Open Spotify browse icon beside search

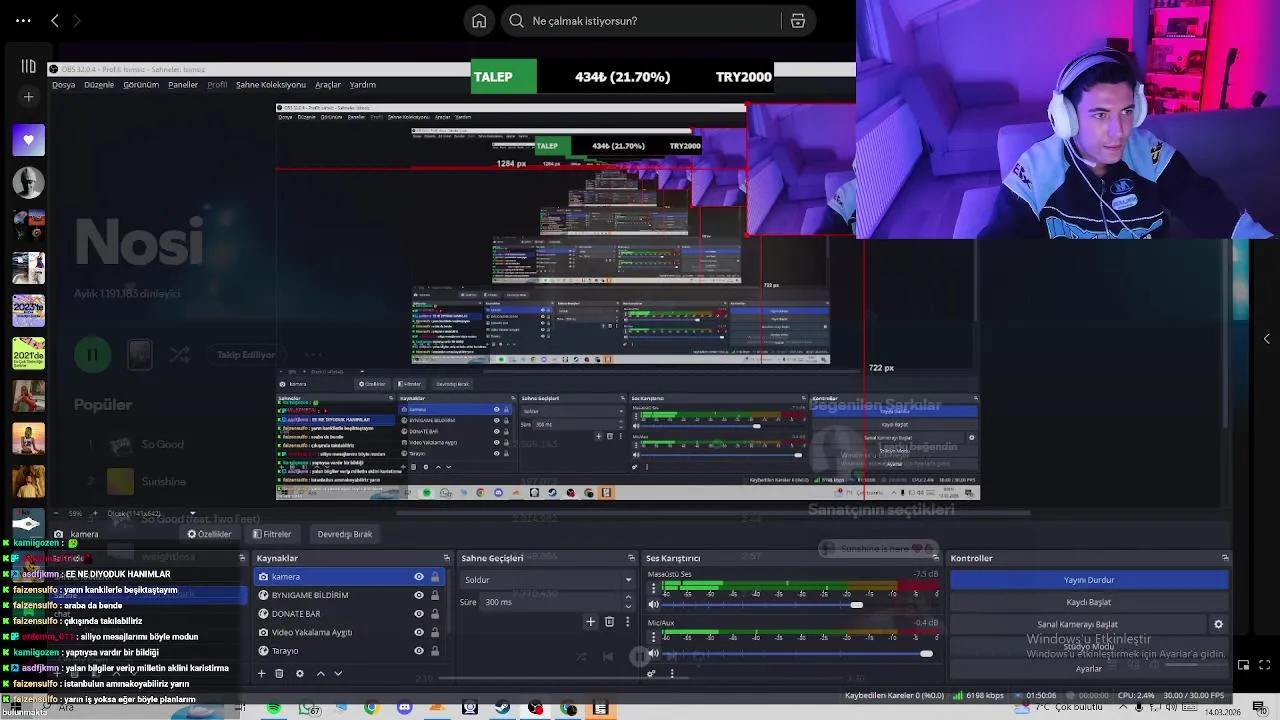(798, 21)
